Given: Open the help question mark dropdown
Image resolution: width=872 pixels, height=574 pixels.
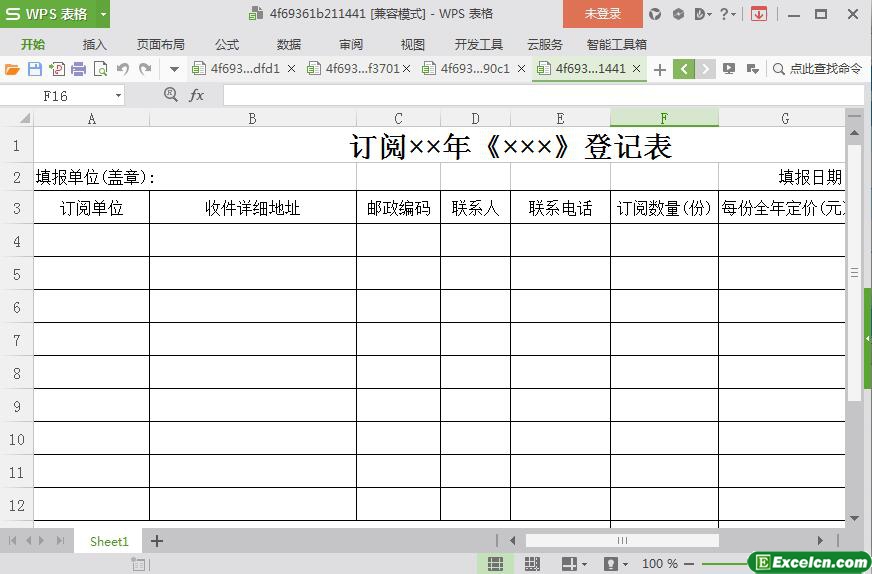Looking at the screenshot, I should [x=727, y=14].
